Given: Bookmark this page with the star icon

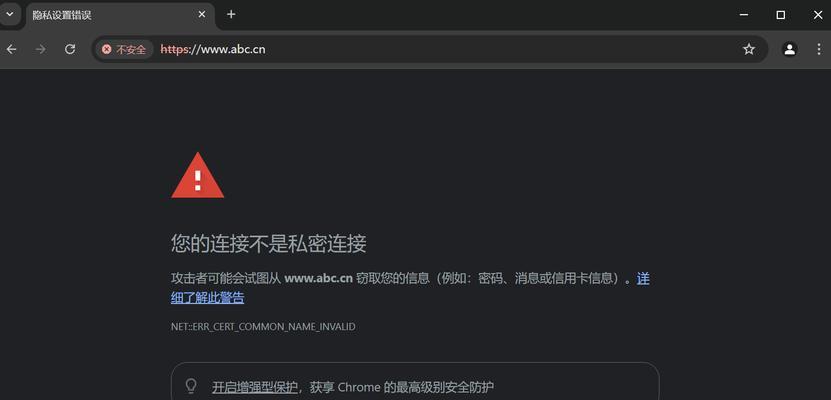Looking at the screenshot, I should (x=748, y=49).
